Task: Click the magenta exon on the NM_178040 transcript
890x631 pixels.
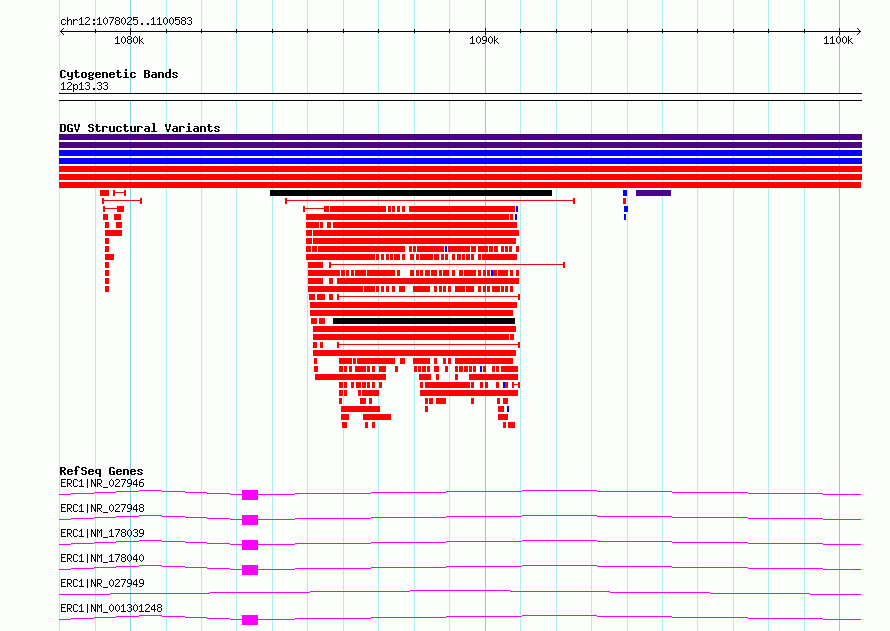Action: click(250, 570)
